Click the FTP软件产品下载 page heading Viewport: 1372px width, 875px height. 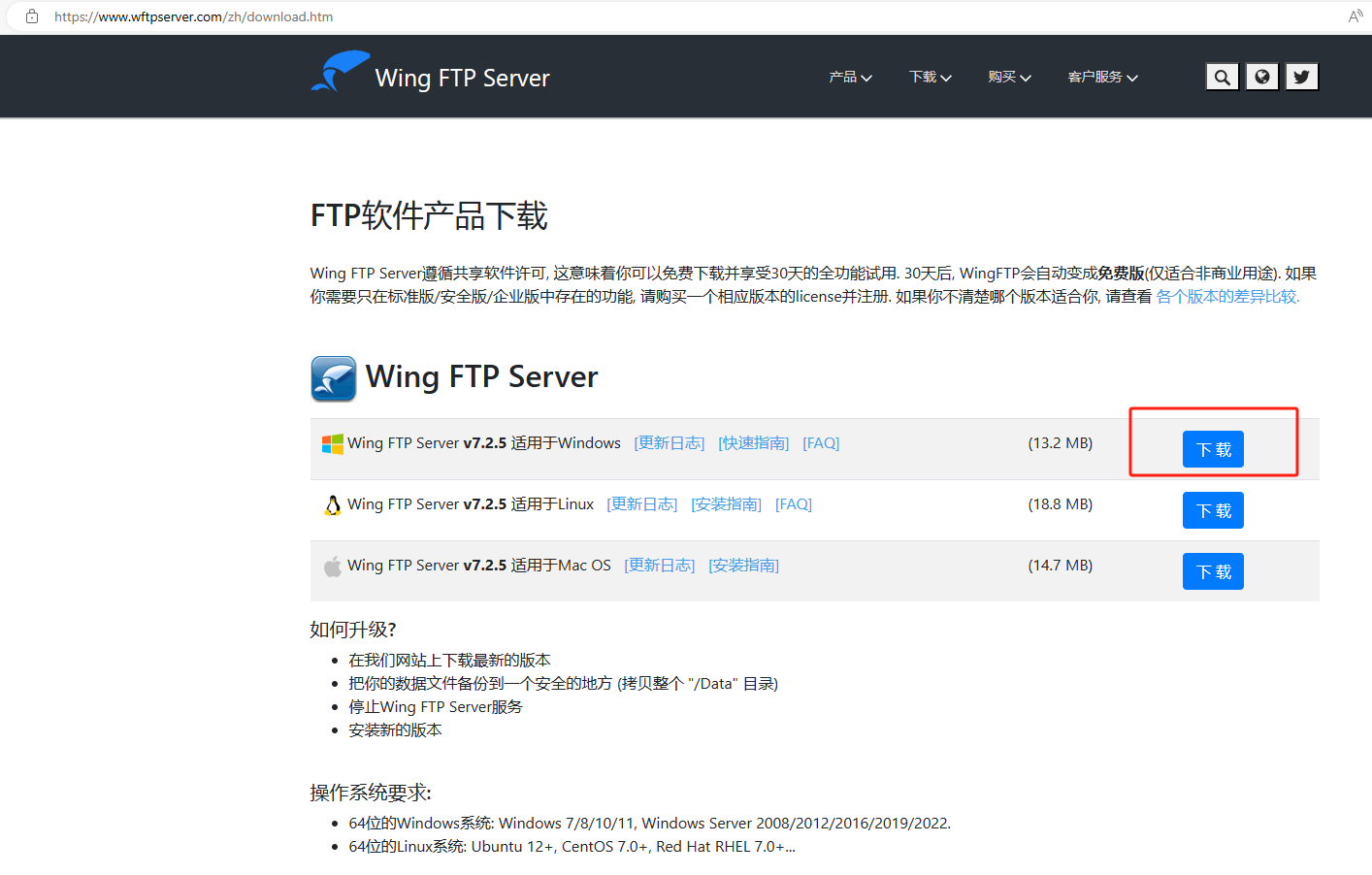pyautogui.click(x=429, y=215)
